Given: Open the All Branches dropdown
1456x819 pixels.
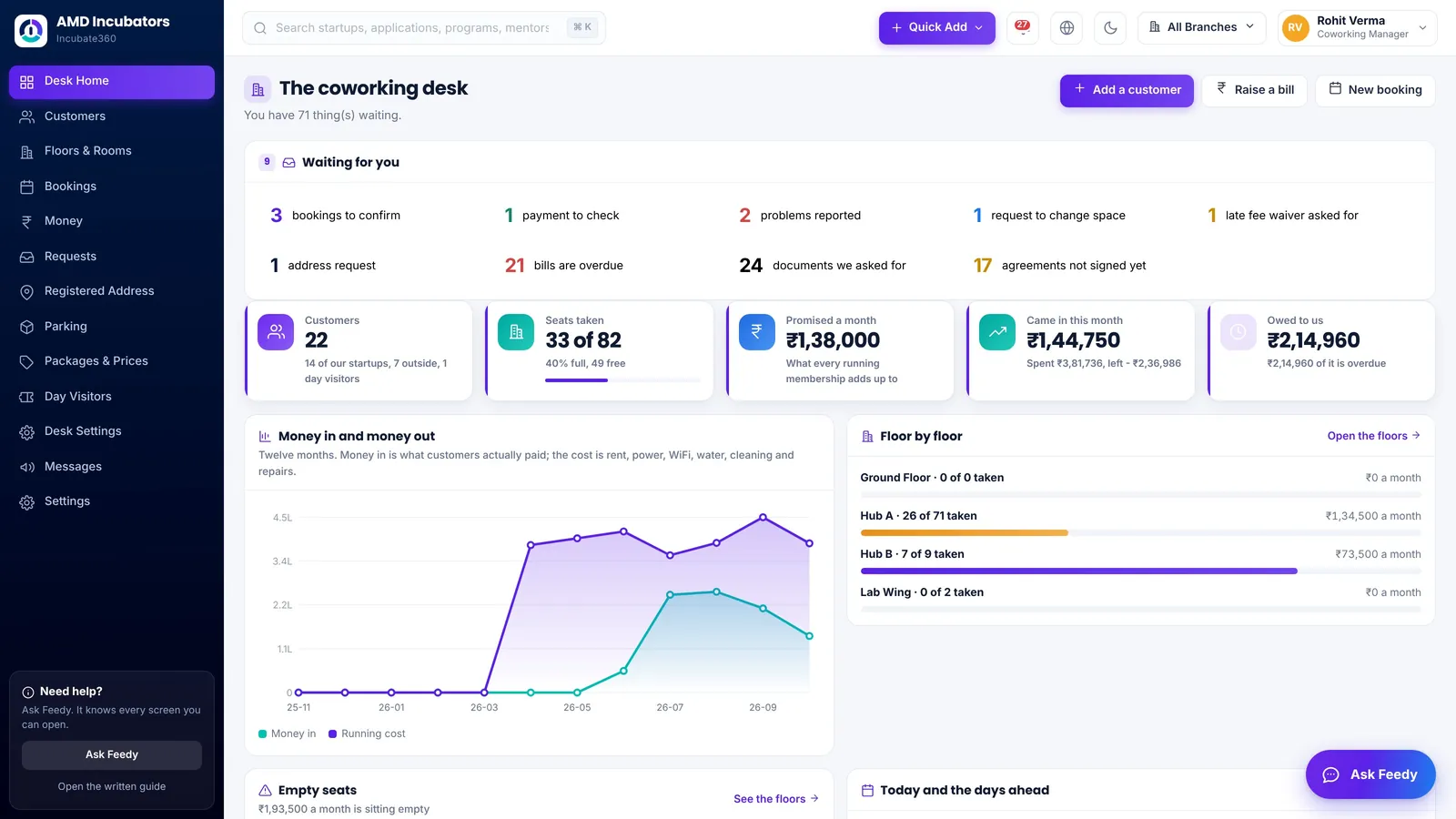Looking at the screenshot, I should pyautogui.click(x=1201, y=27).
